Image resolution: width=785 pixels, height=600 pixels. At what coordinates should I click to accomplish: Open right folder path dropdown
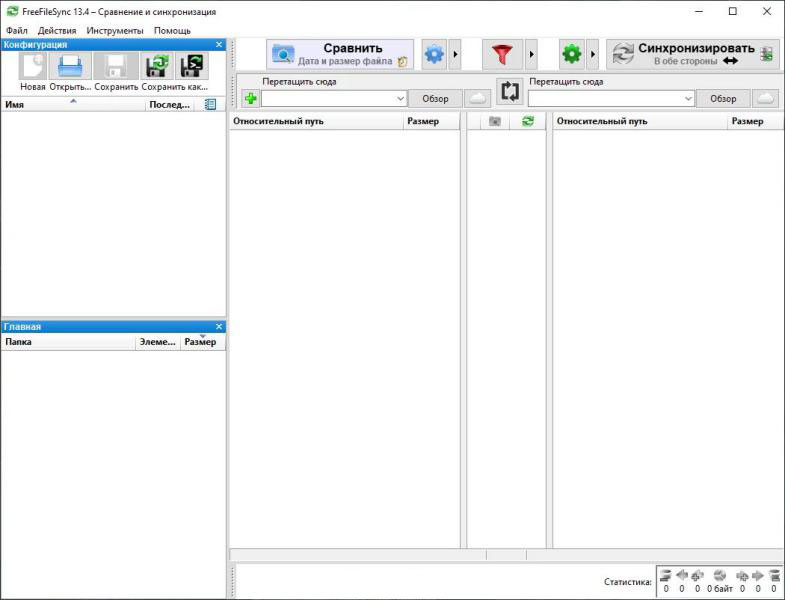[x=688, y=99]
